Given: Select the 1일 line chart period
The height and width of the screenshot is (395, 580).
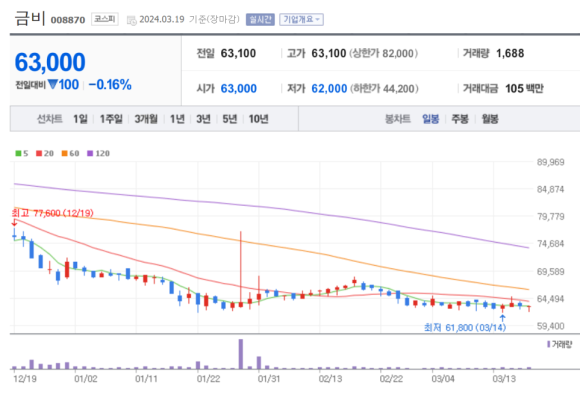Looking at the screenshot, I should pos(80,119).
